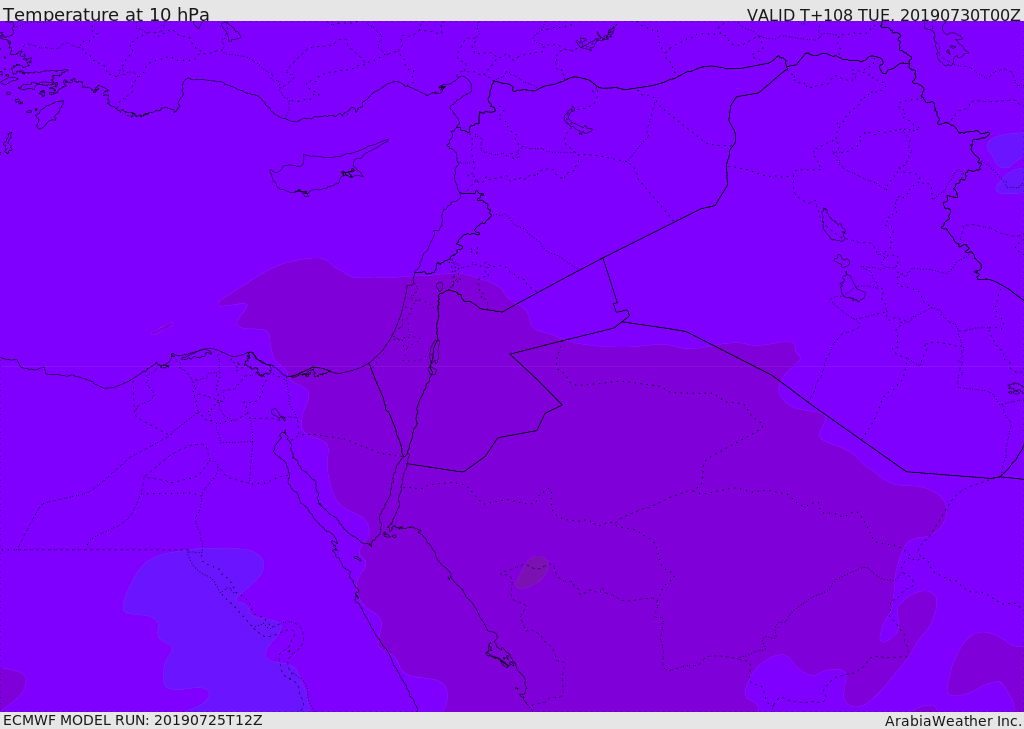Click the 'VALID T+108 TUE. 20190730T00Z' label
1024x729 pixels.
pyautogui.click(x=884, y=15)
